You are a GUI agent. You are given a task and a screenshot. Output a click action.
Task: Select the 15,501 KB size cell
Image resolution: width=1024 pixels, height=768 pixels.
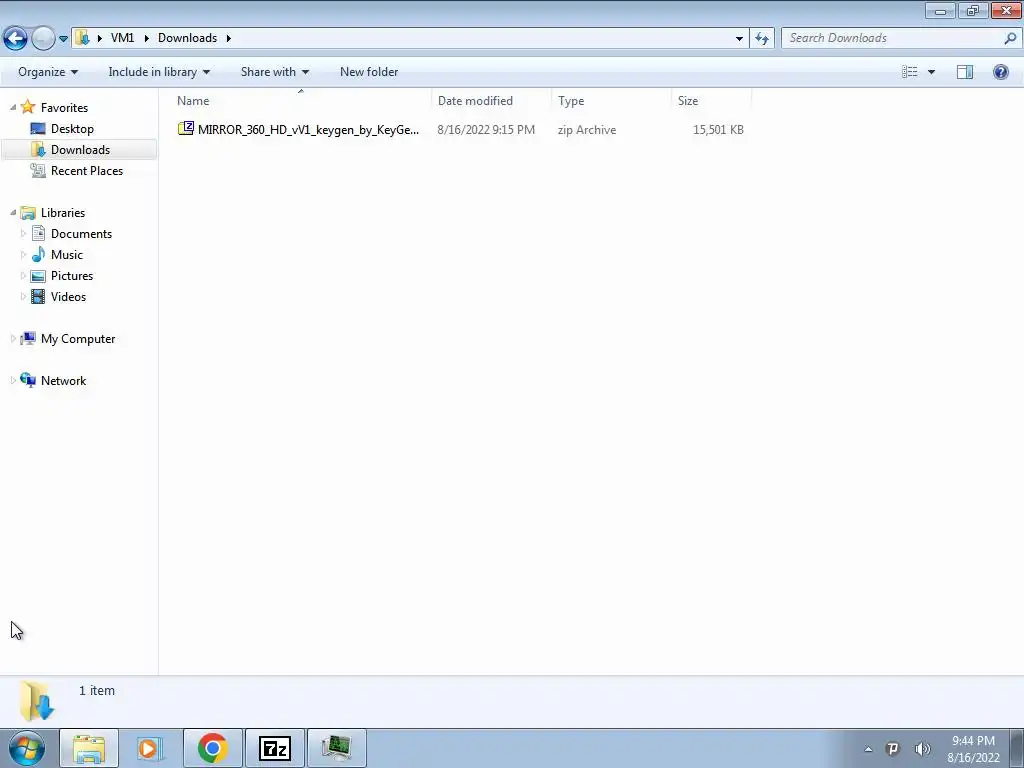click(718, 129)
